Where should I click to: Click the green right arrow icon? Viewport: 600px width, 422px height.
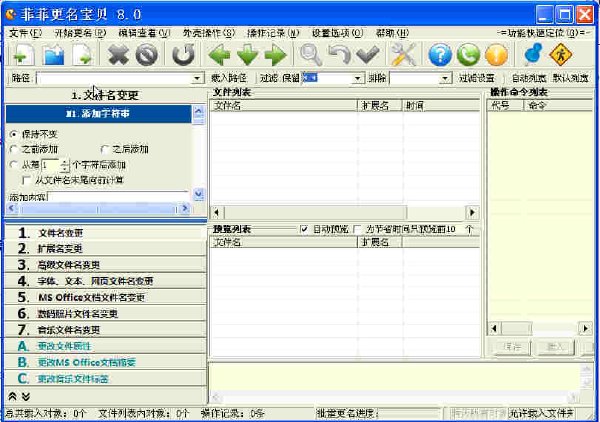(276, 55)
